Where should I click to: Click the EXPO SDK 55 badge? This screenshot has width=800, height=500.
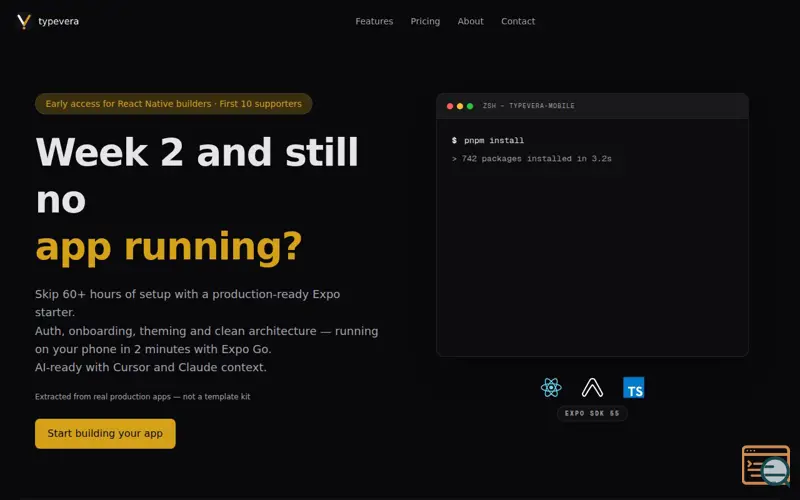(592, 413)
